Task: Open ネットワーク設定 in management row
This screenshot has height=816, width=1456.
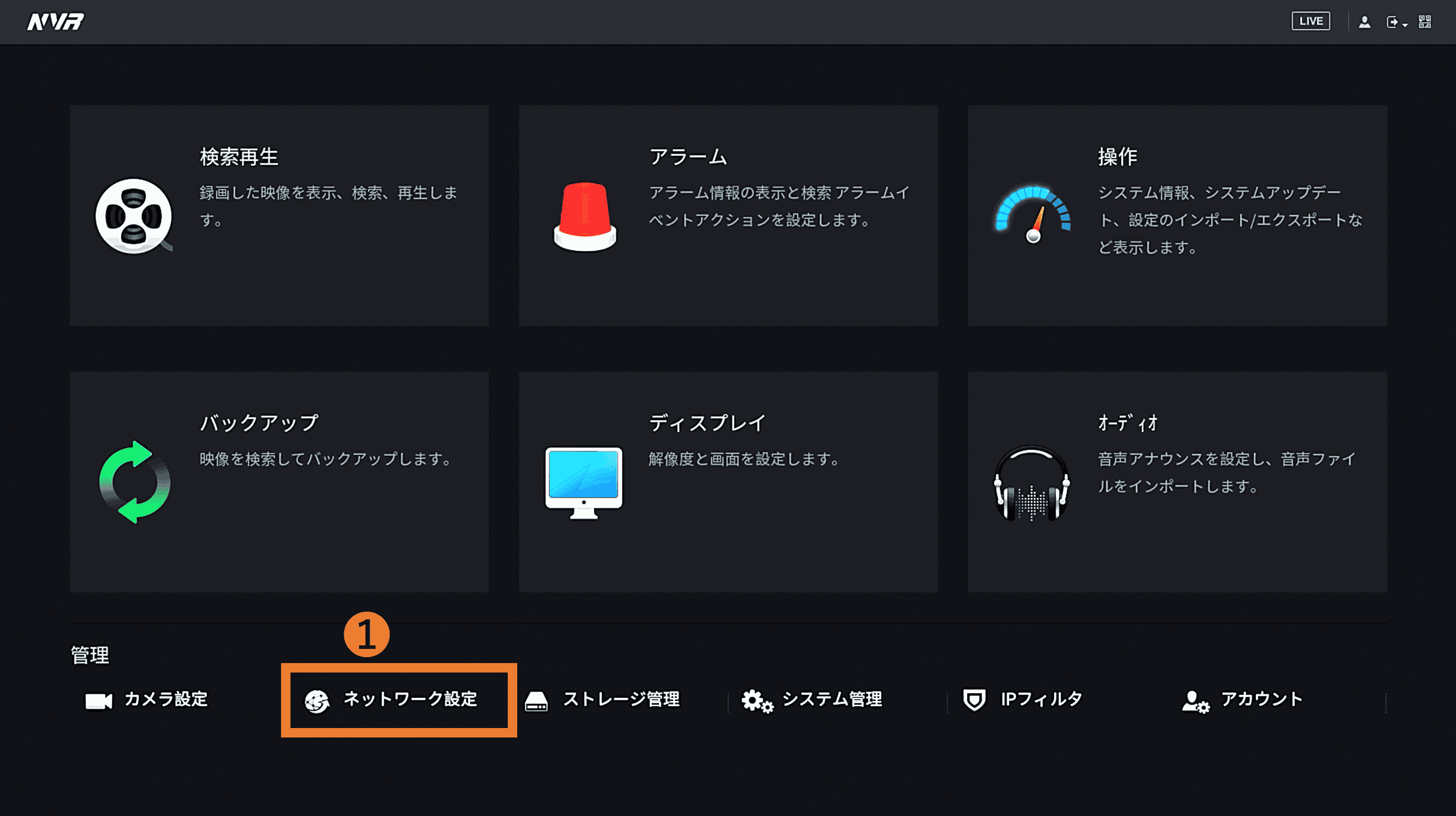Action: (409, 699)
